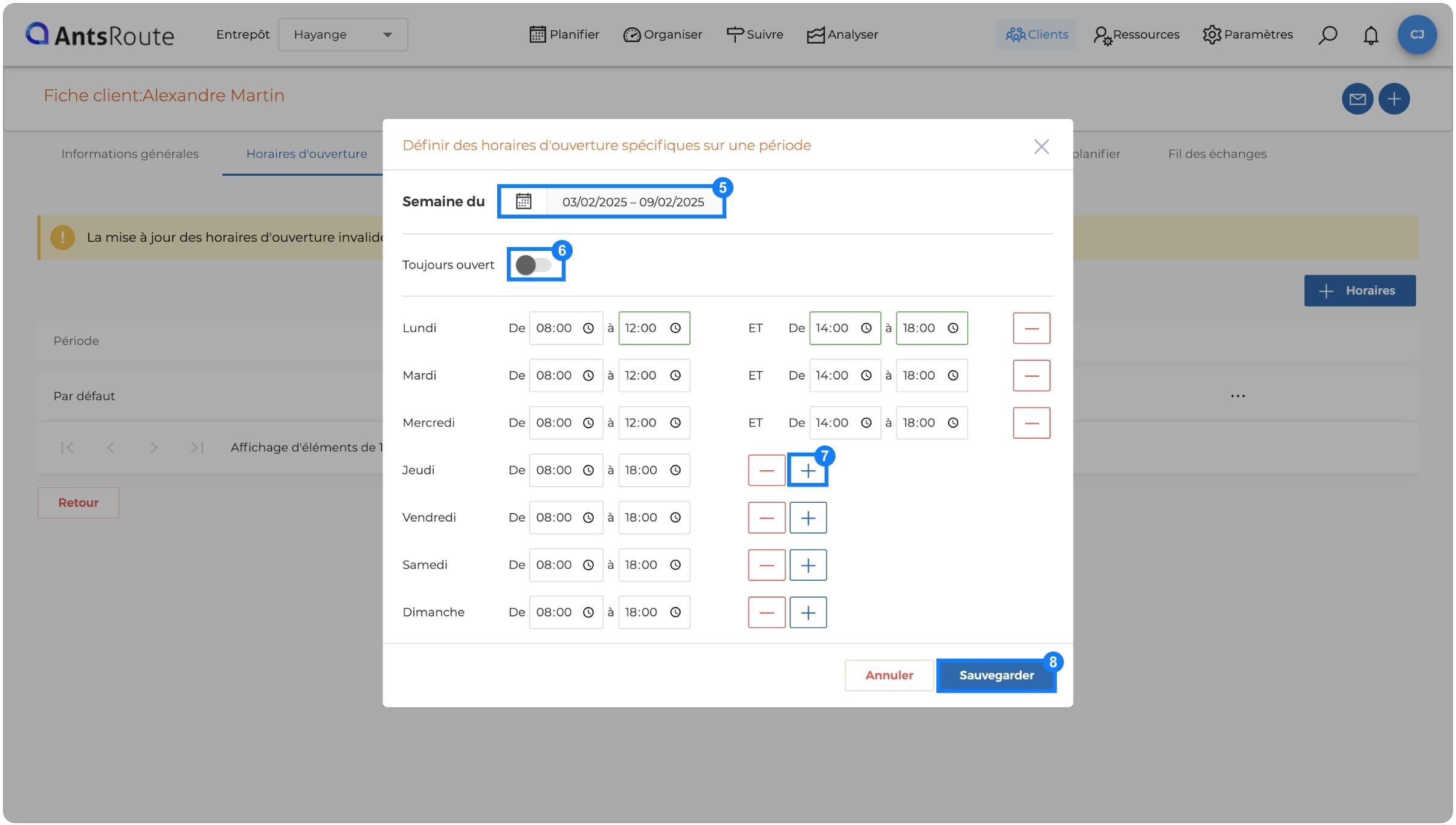Open clock picker for Lundi 14:00
Image resolution: width=1456 pixels, height=825 pixels.
(x=866, y=328)
